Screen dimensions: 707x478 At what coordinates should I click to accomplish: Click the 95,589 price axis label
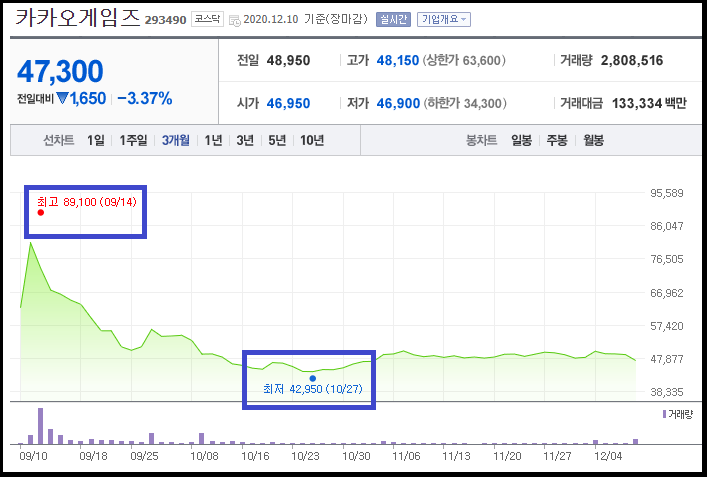click(666, 193)
